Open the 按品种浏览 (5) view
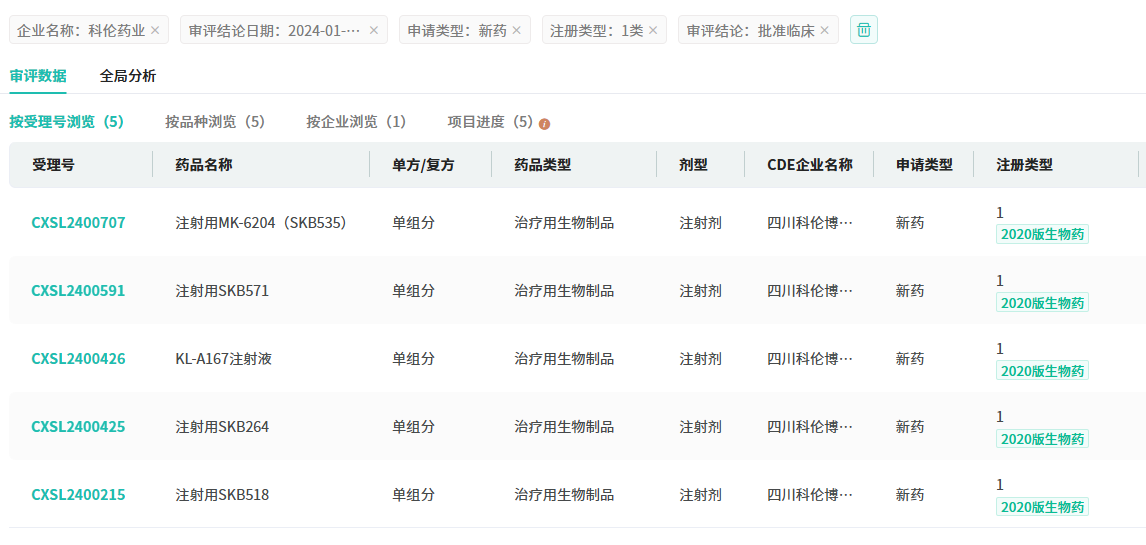This screenshot has width=1146, height=545. pyautogui.click(x=215, y=122)
